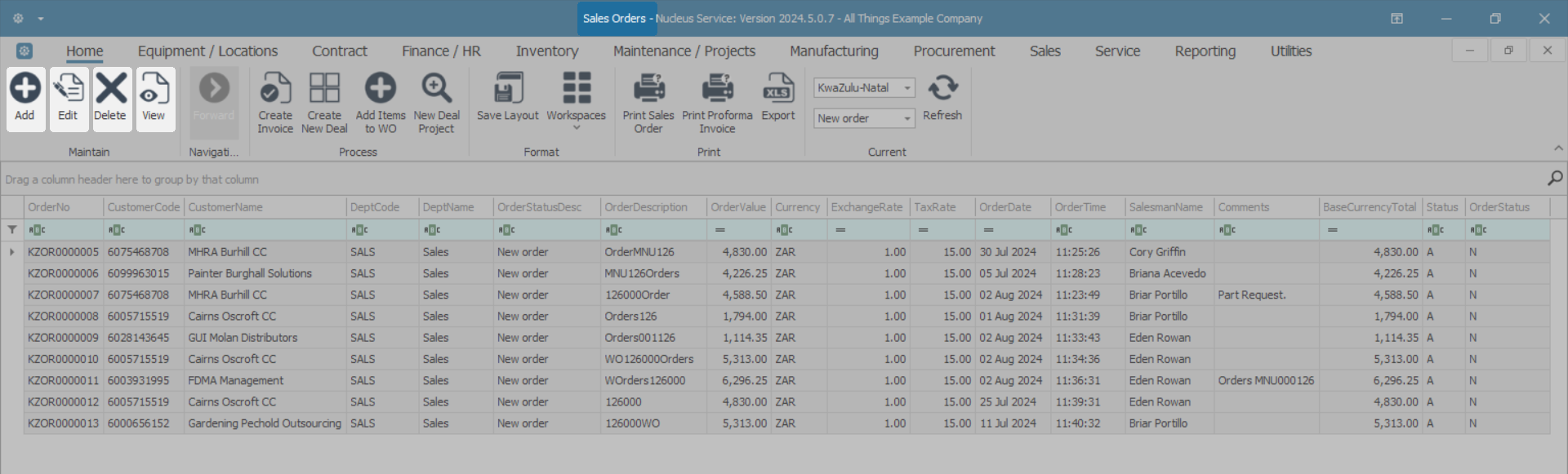The height and width of the screenshot is (474, 1568).
Task: Click the OrderNo filter row field
Action: pyautogui.click(x=65, y=230)
